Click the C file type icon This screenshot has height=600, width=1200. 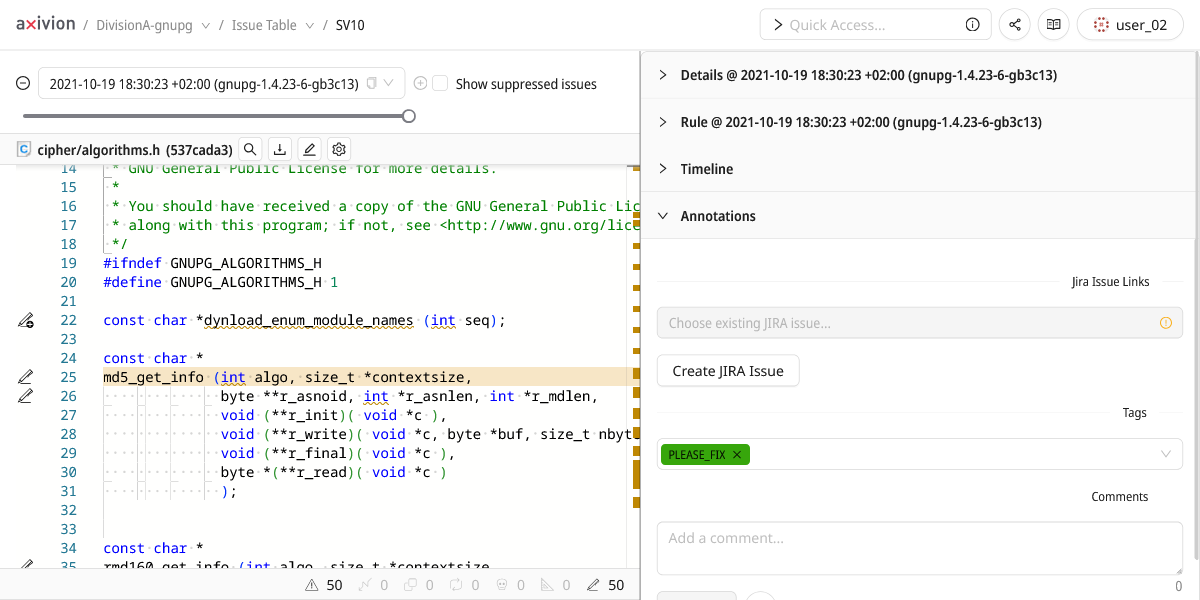tap(23, 150)
